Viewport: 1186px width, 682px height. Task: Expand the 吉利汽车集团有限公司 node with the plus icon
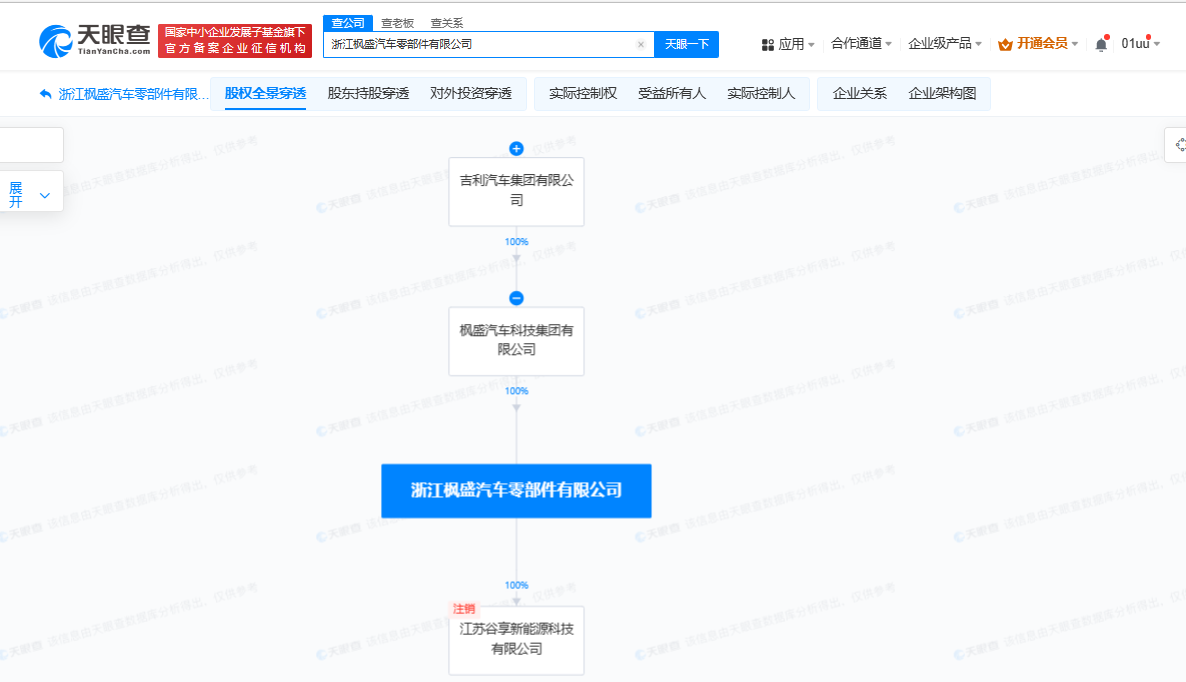pos(516,149)
